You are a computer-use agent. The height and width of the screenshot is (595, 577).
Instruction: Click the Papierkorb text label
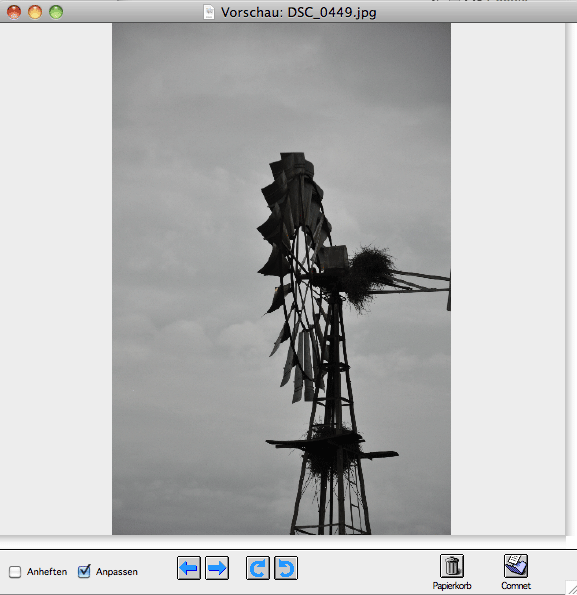click(452, 586)
